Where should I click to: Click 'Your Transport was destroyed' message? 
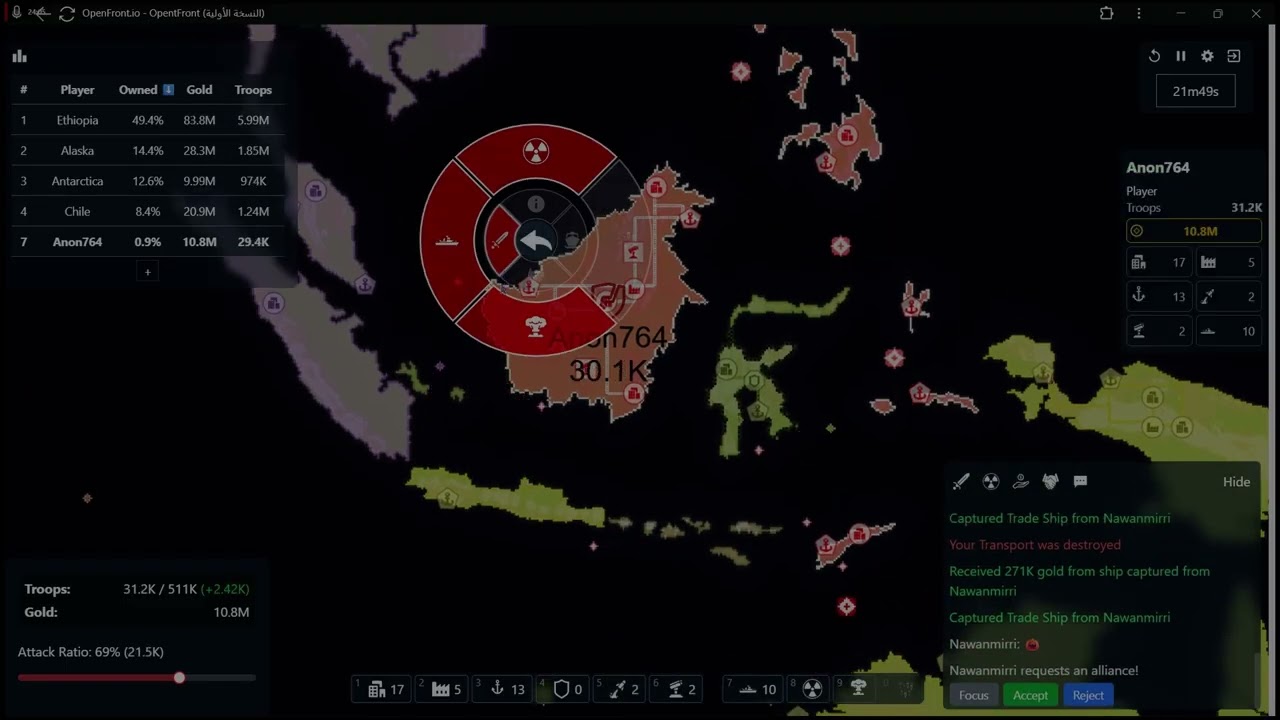pyautogui.click(x=1035, y=545)
